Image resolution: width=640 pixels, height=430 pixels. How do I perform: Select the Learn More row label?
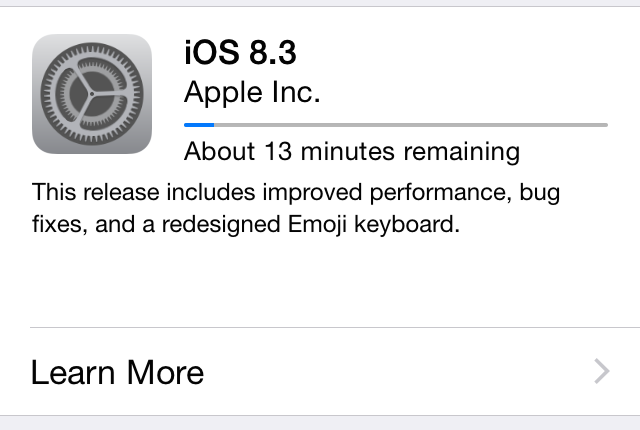click(118, 372)
